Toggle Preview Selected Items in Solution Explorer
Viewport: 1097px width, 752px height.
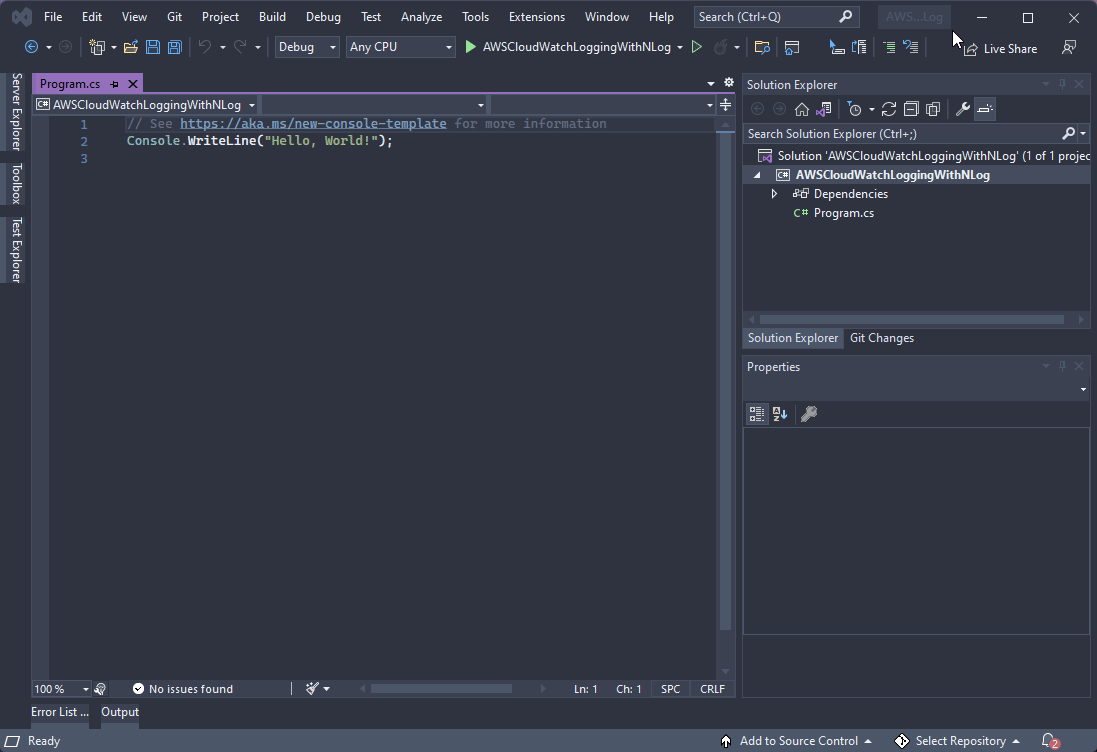tap(984, 109)
